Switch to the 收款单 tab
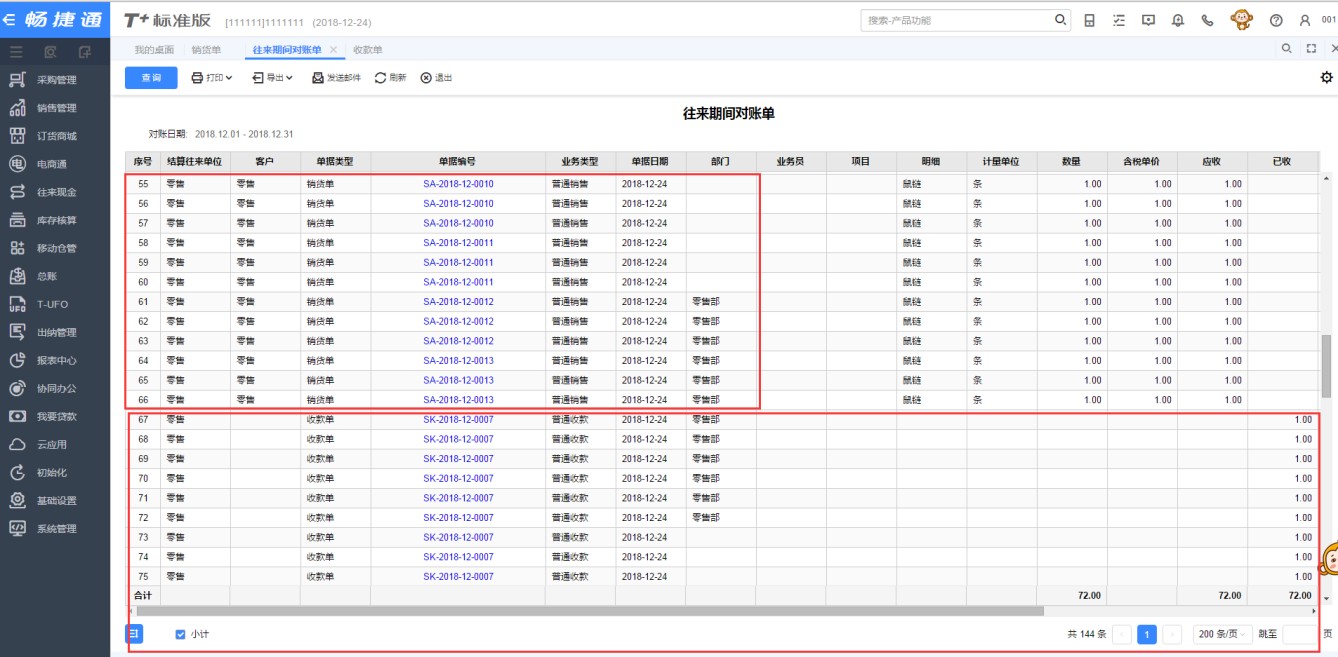The image size is (1338, 657). [368, 50]
